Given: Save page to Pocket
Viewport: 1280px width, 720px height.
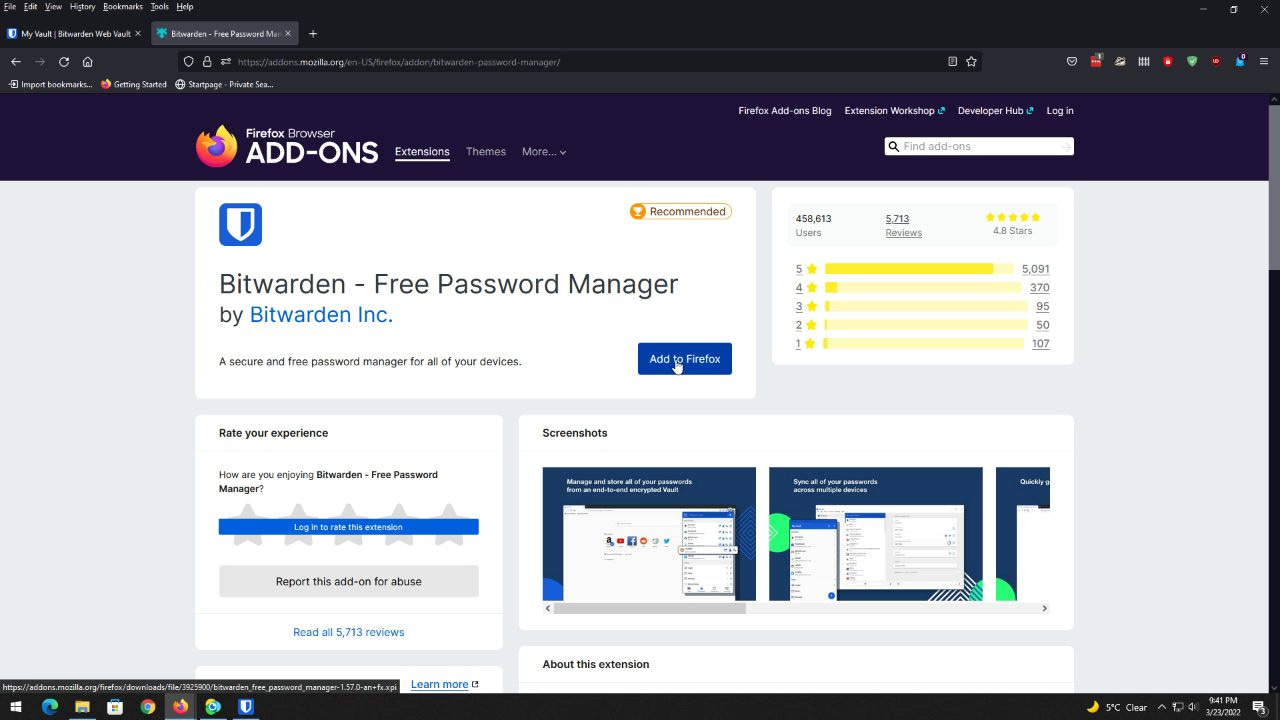Looking at the screenshot, I should (1072, 62).
